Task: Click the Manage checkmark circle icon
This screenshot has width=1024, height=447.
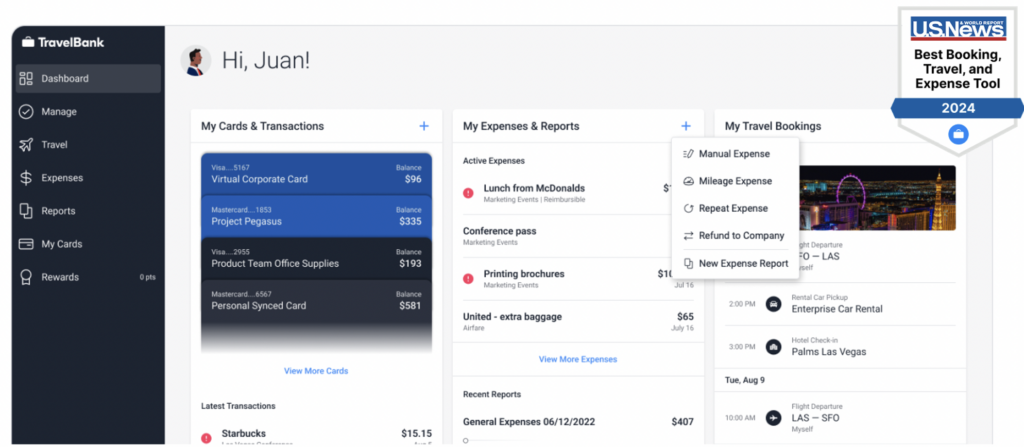Action: tap(26, 112)
